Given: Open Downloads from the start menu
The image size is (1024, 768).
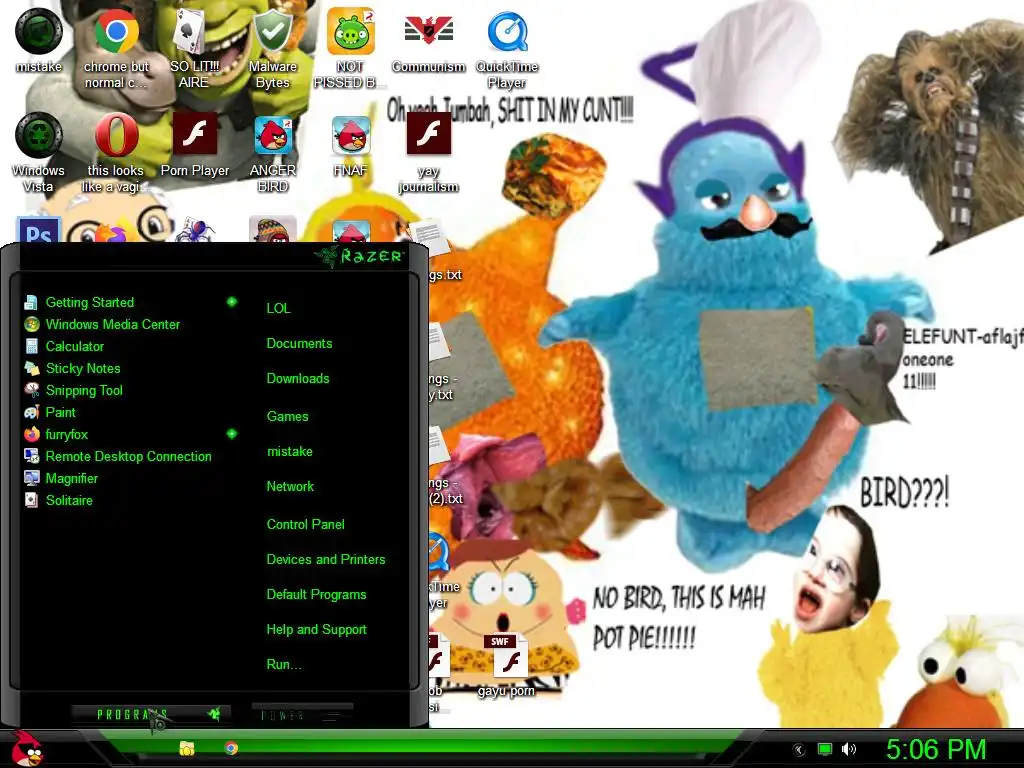Looking at the screenshot, I should [298, 378].
